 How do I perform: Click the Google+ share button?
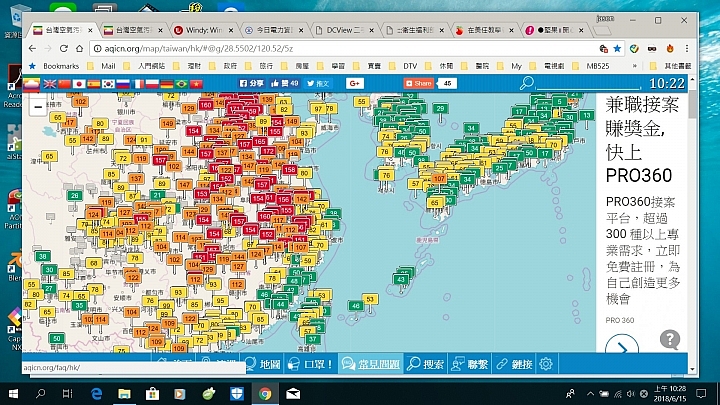(354, 83)
